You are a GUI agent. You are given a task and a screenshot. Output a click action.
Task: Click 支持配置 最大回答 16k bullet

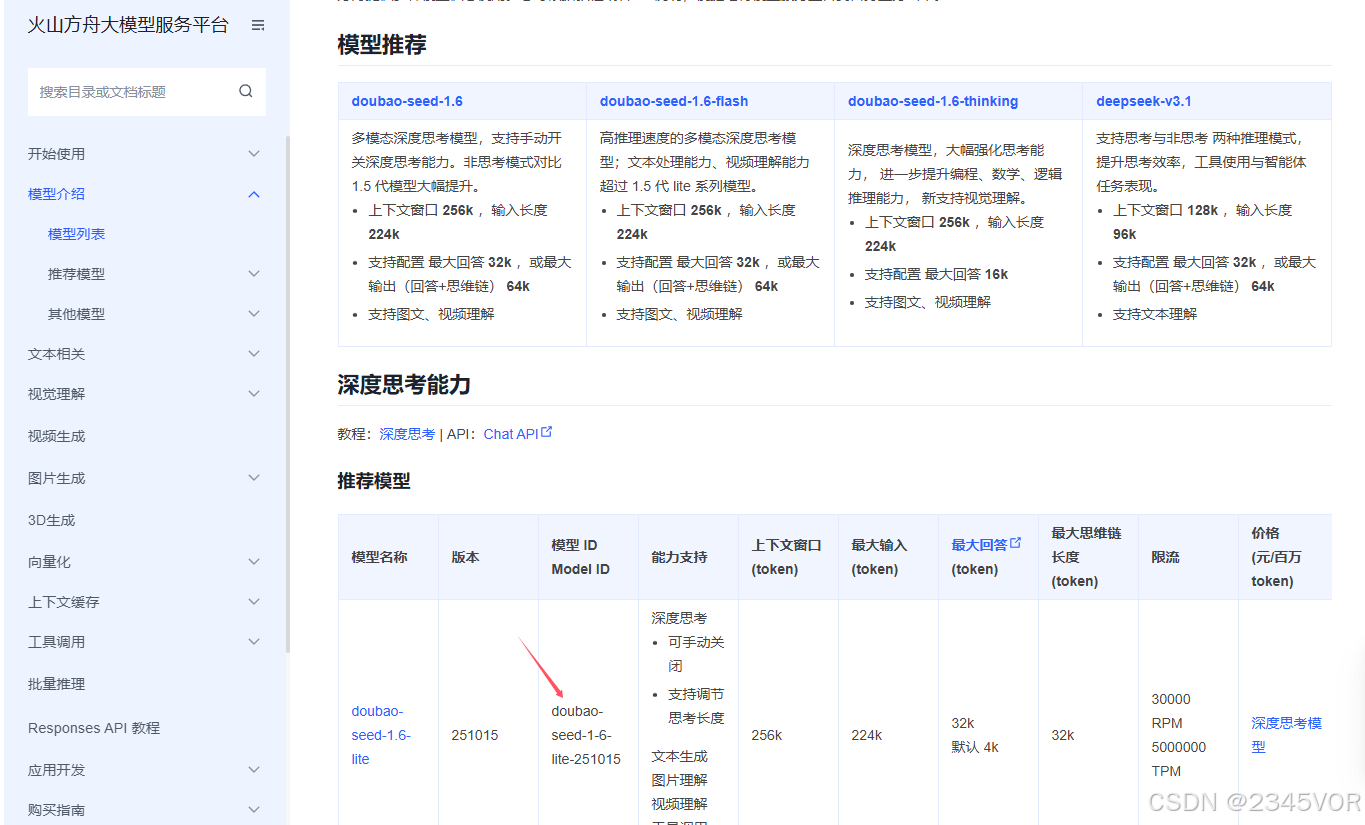pos(938,274)
